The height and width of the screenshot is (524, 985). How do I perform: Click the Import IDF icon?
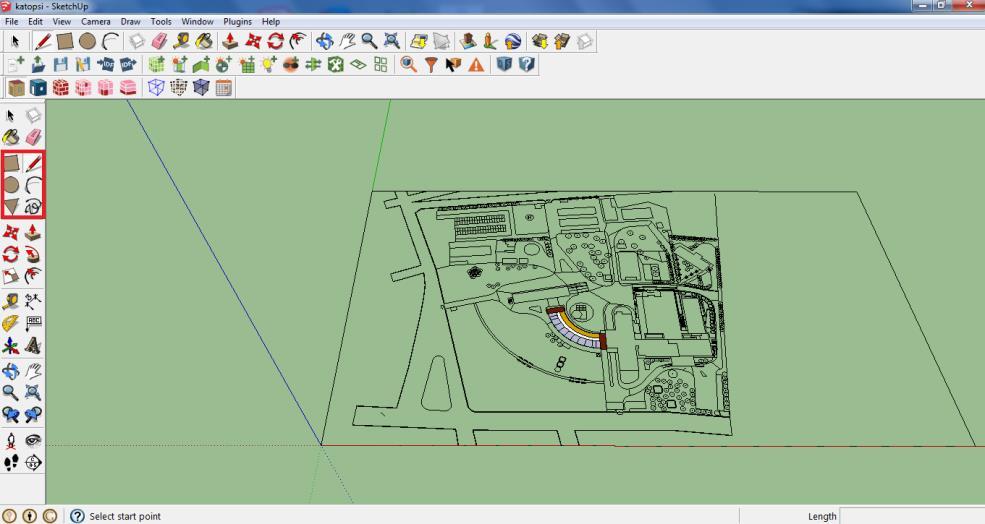pyautogui.click(x=105, y=64)
